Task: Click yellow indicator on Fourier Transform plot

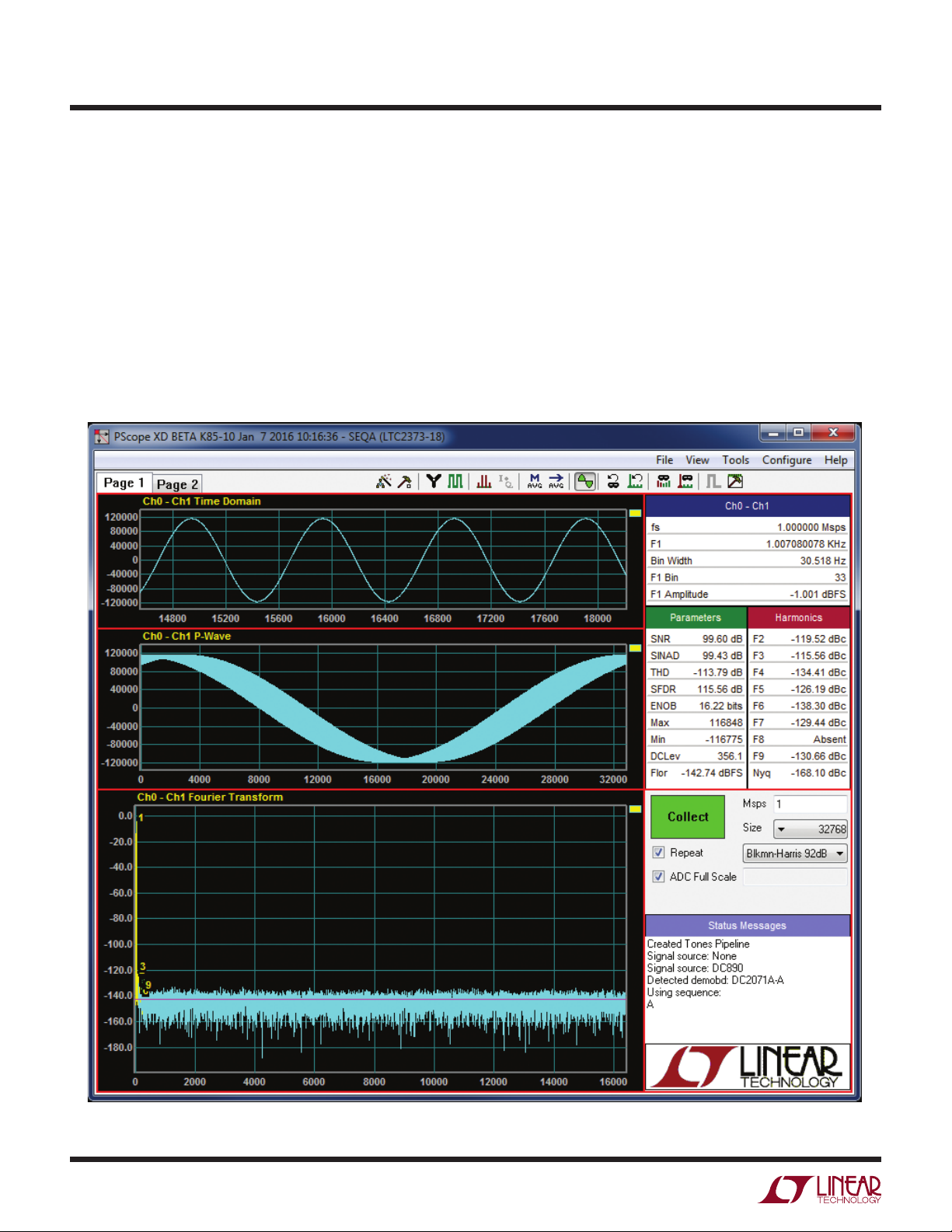Action: [x=635, y=809]
